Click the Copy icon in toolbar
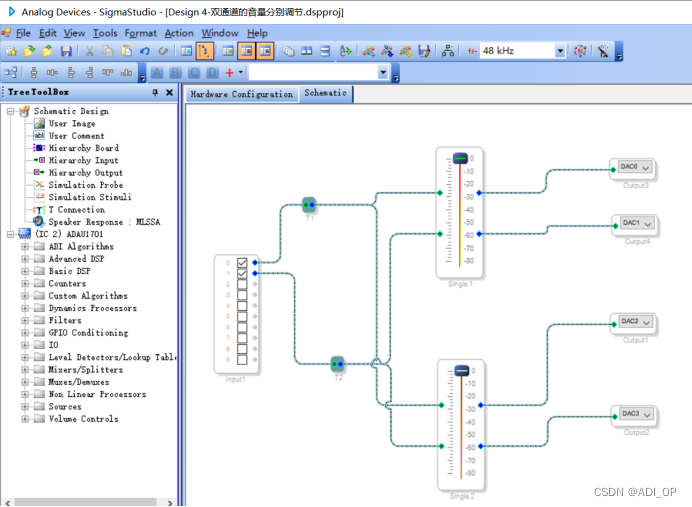Screen dimensions: 692x507 (x=108, y=51)
